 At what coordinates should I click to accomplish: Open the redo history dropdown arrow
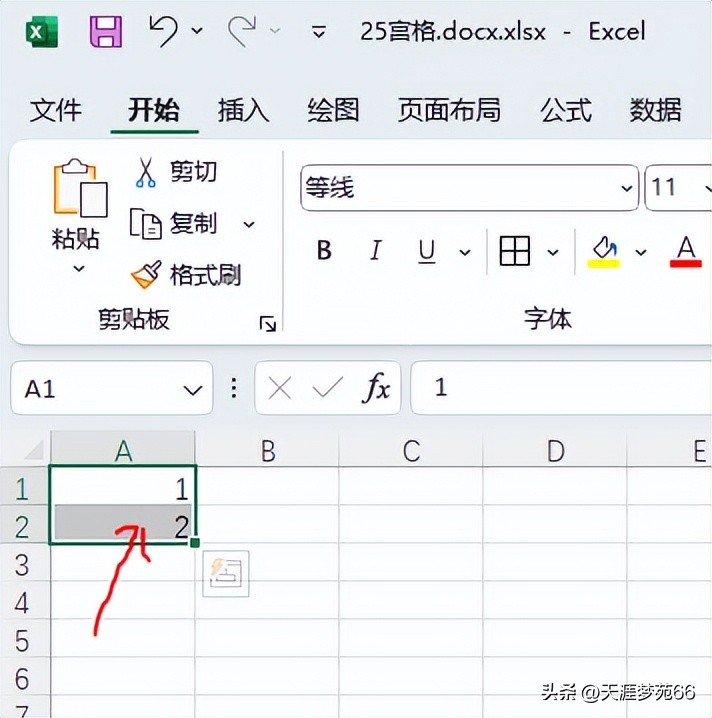(x=275, y=31)
